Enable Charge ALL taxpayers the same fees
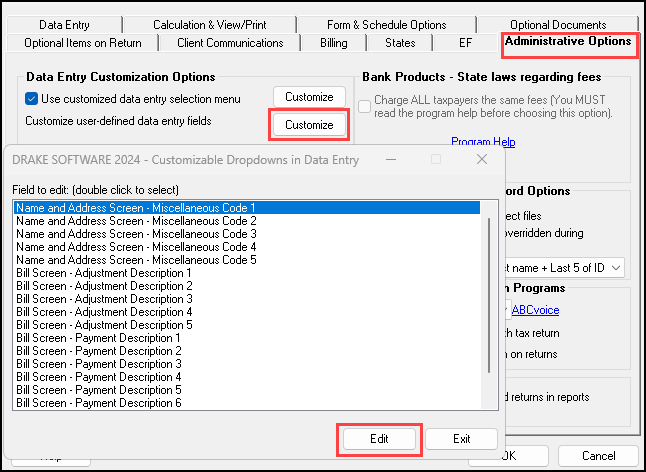Viewport: 646px width, 472px height. point(365,105)
